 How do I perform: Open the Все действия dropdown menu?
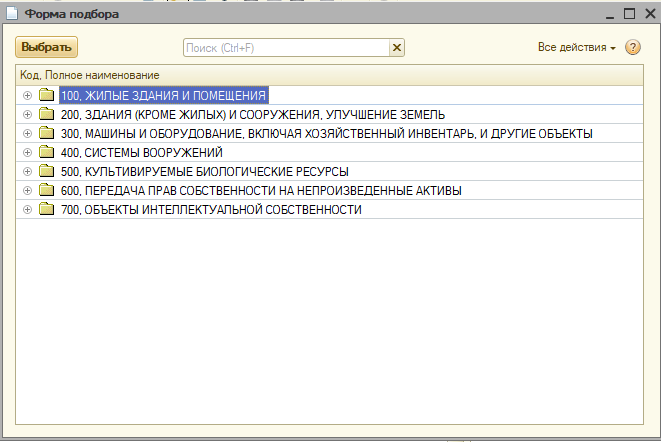click(576, 48)
